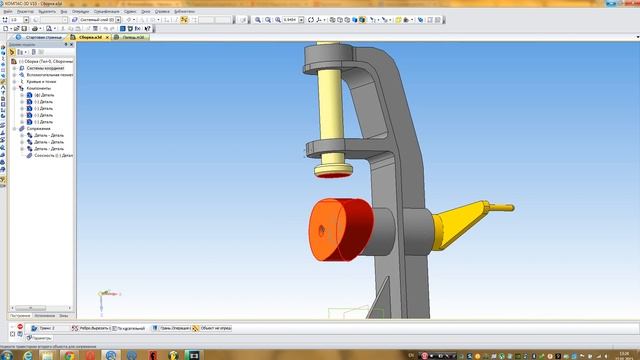The image size is (640, 360).
Task: Select the wireframe display mode icon
Action: [x=333, y=20]
